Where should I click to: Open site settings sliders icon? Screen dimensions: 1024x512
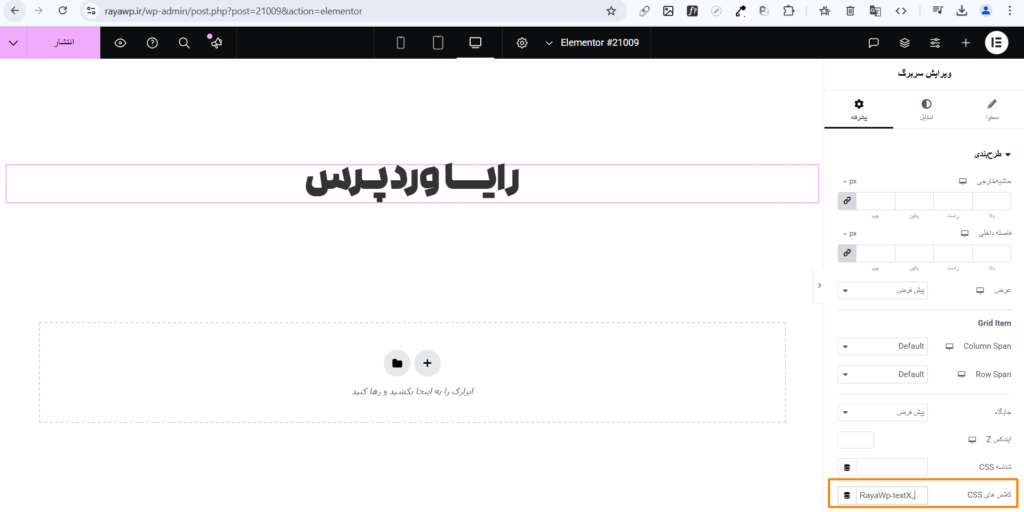point(935,43)
